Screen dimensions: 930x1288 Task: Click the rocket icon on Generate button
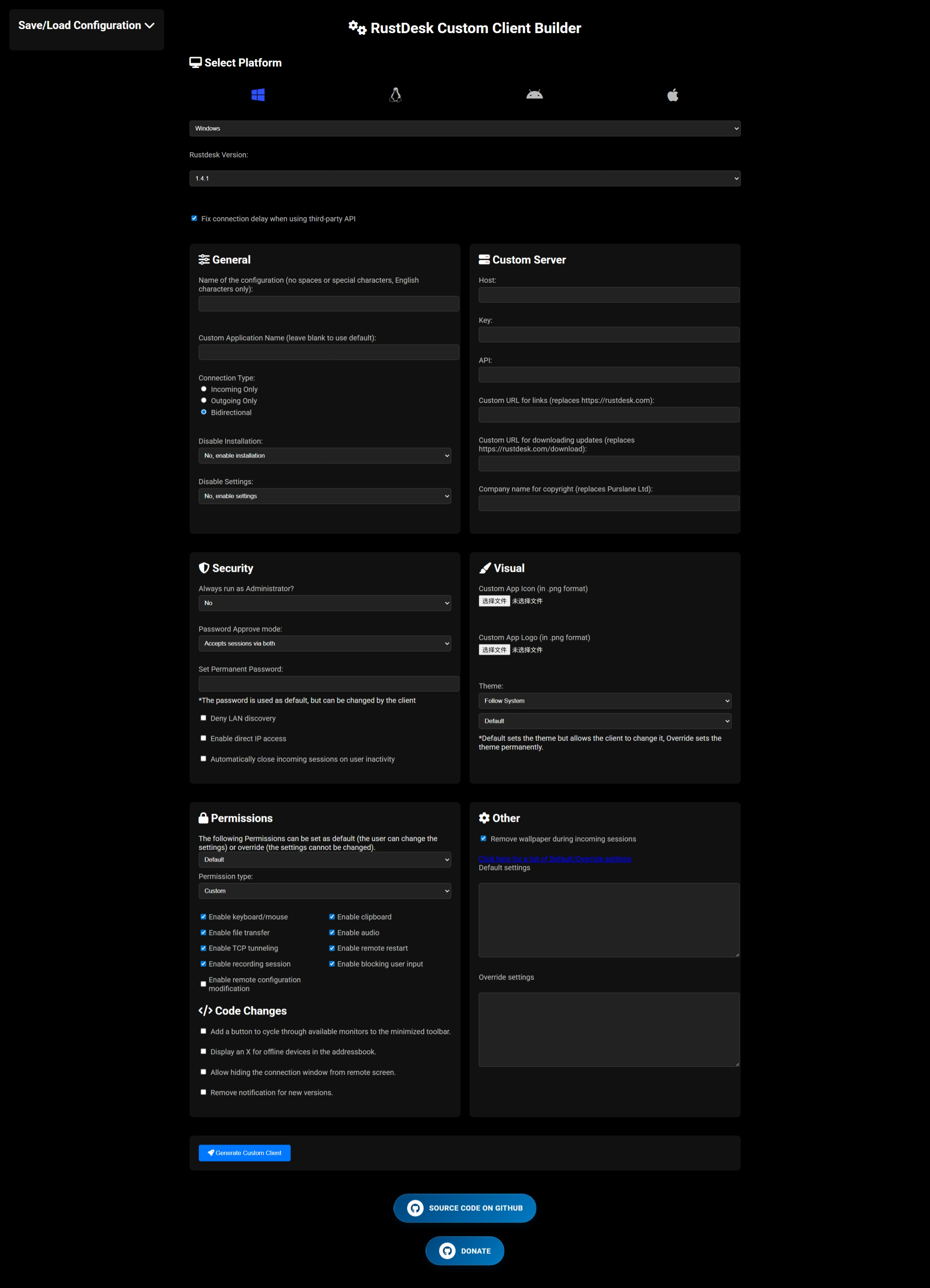(x=211, y=1153)
